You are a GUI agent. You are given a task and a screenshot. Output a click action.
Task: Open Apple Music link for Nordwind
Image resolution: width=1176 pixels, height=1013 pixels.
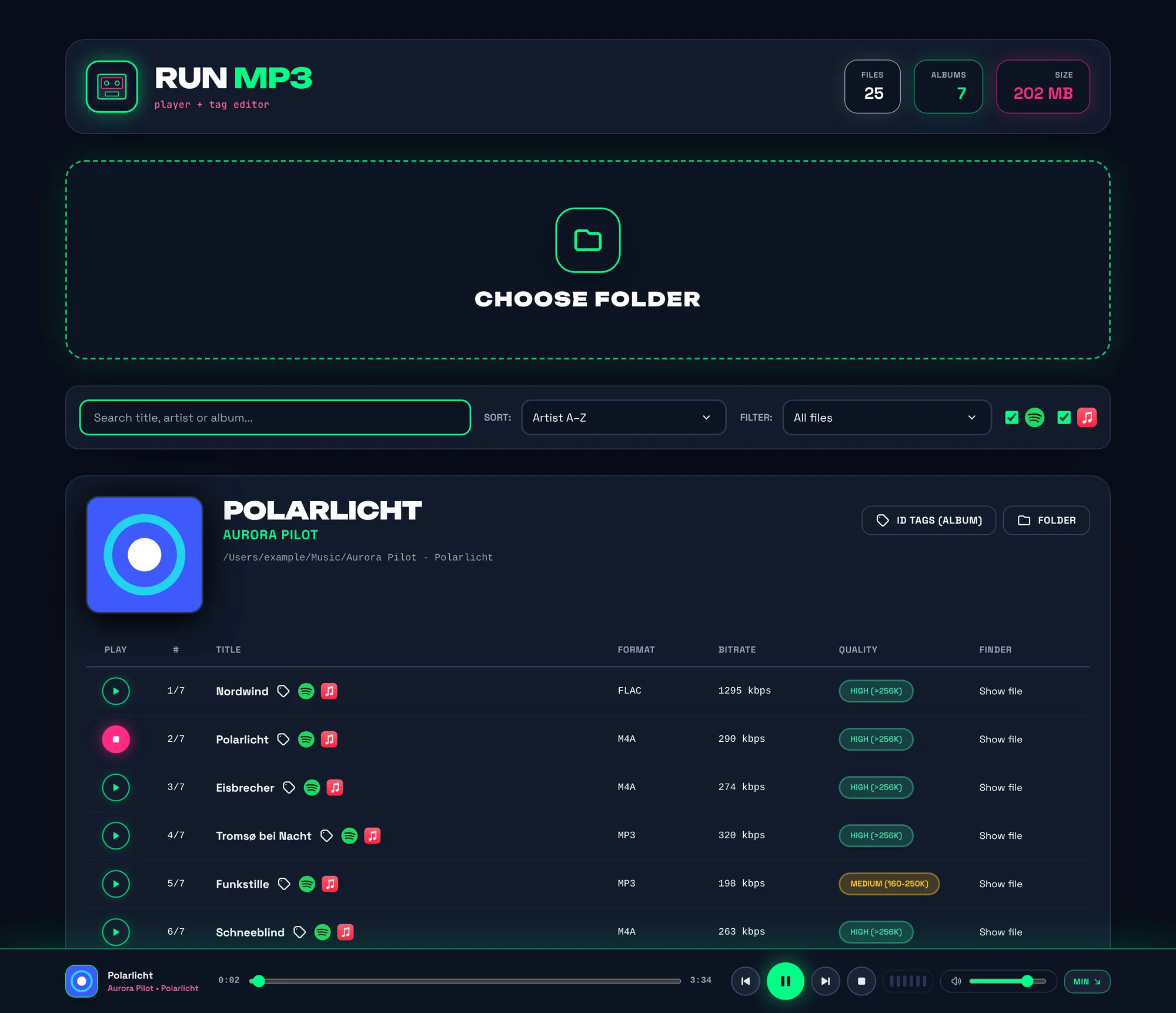(x=329, y=691)
